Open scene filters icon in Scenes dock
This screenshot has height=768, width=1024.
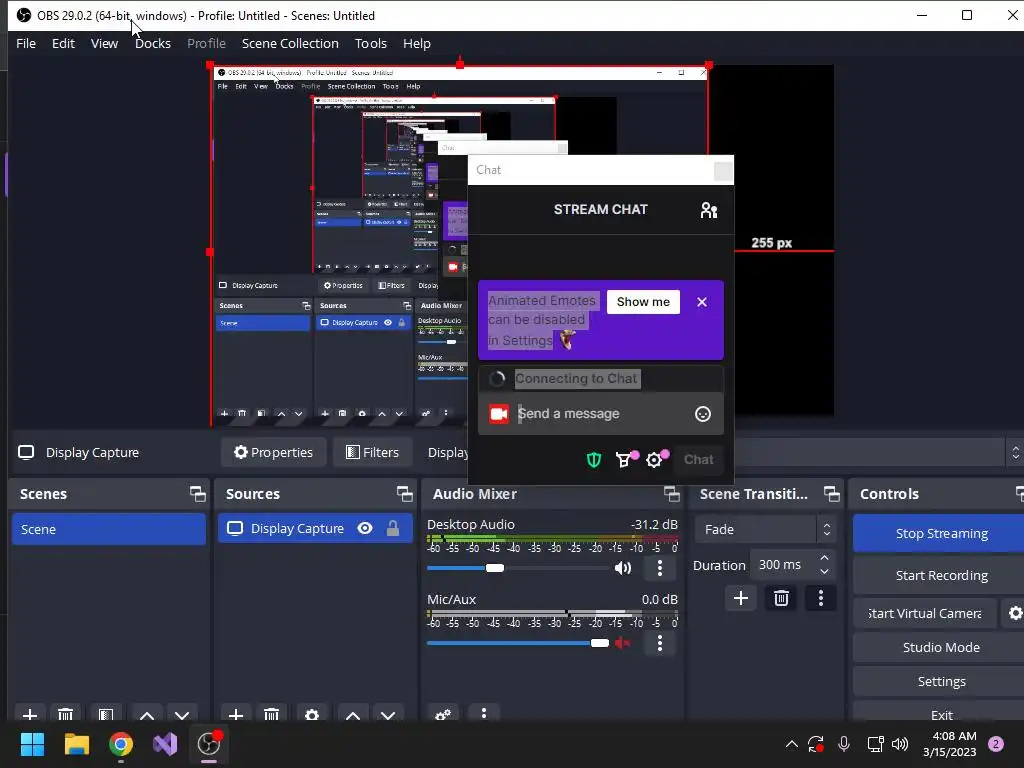tap(106, 714)
